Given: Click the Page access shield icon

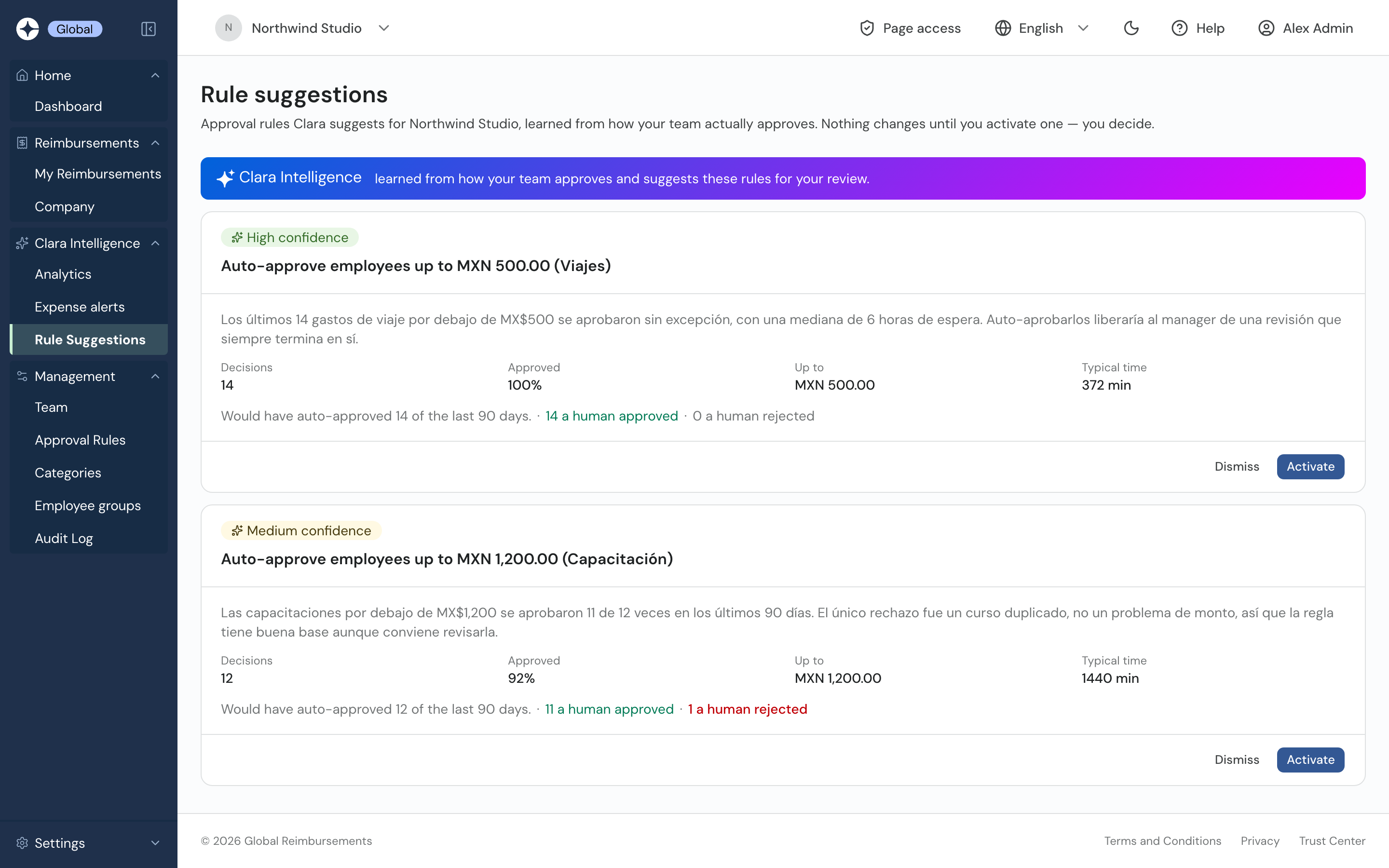Looking at the screenshot, I should tap(867, 28).
